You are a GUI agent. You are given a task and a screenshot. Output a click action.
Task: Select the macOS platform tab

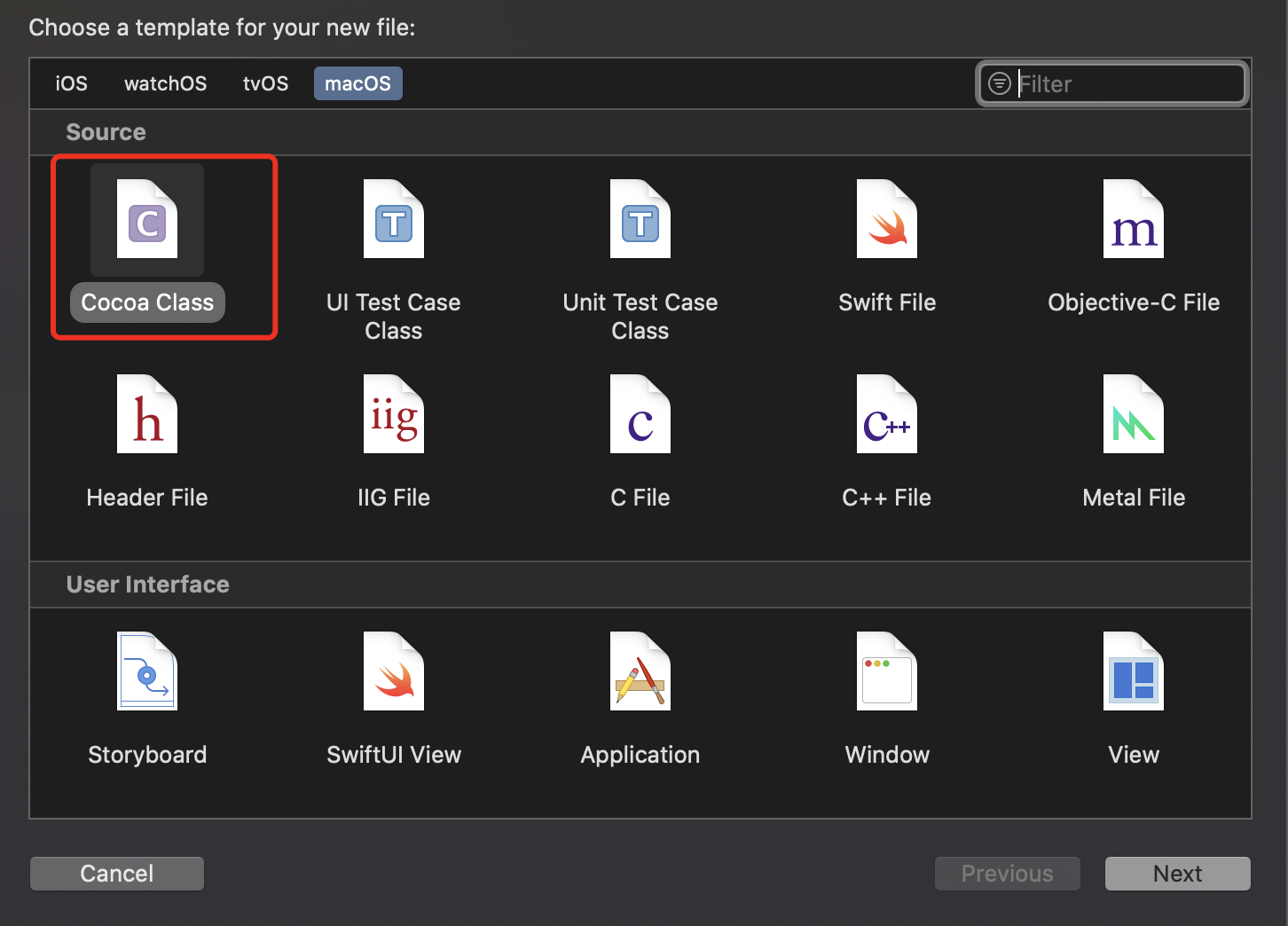(358, 83)
